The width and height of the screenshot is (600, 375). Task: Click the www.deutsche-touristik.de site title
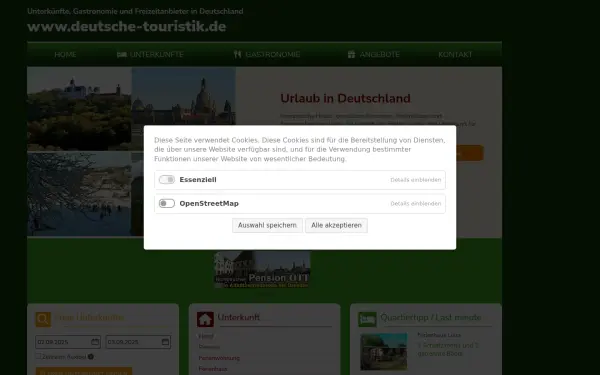127,27
